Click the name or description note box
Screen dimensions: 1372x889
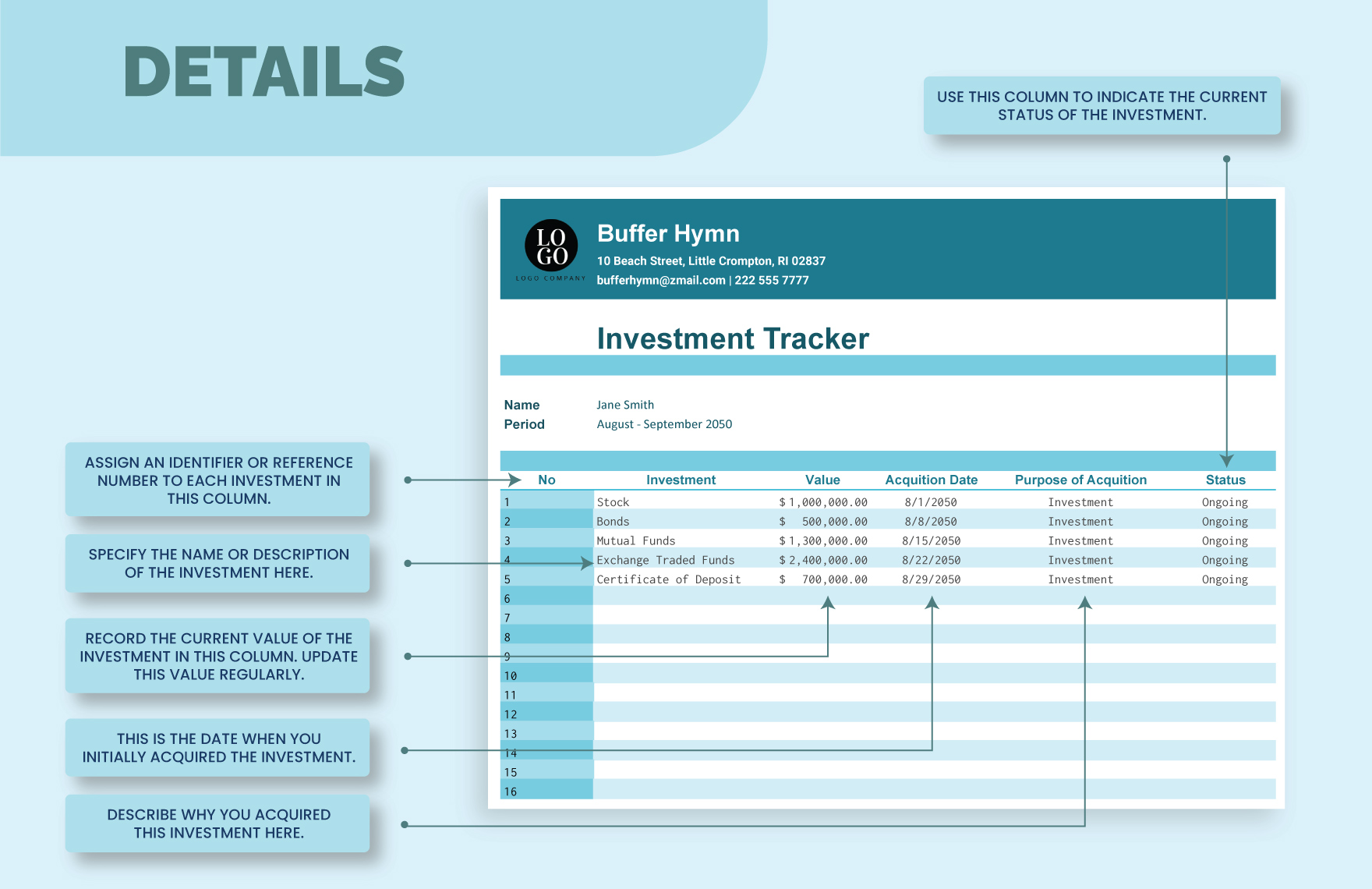218,563
